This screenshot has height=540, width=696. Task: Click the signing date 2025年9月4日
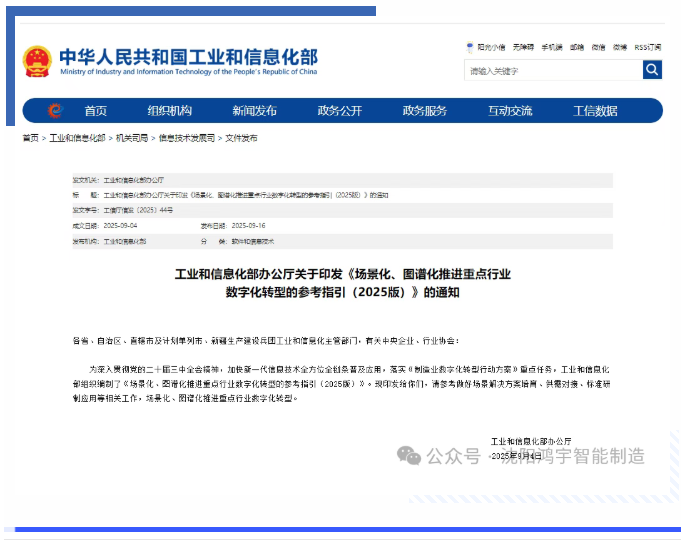pyautogui.click(x=516, y=456)
